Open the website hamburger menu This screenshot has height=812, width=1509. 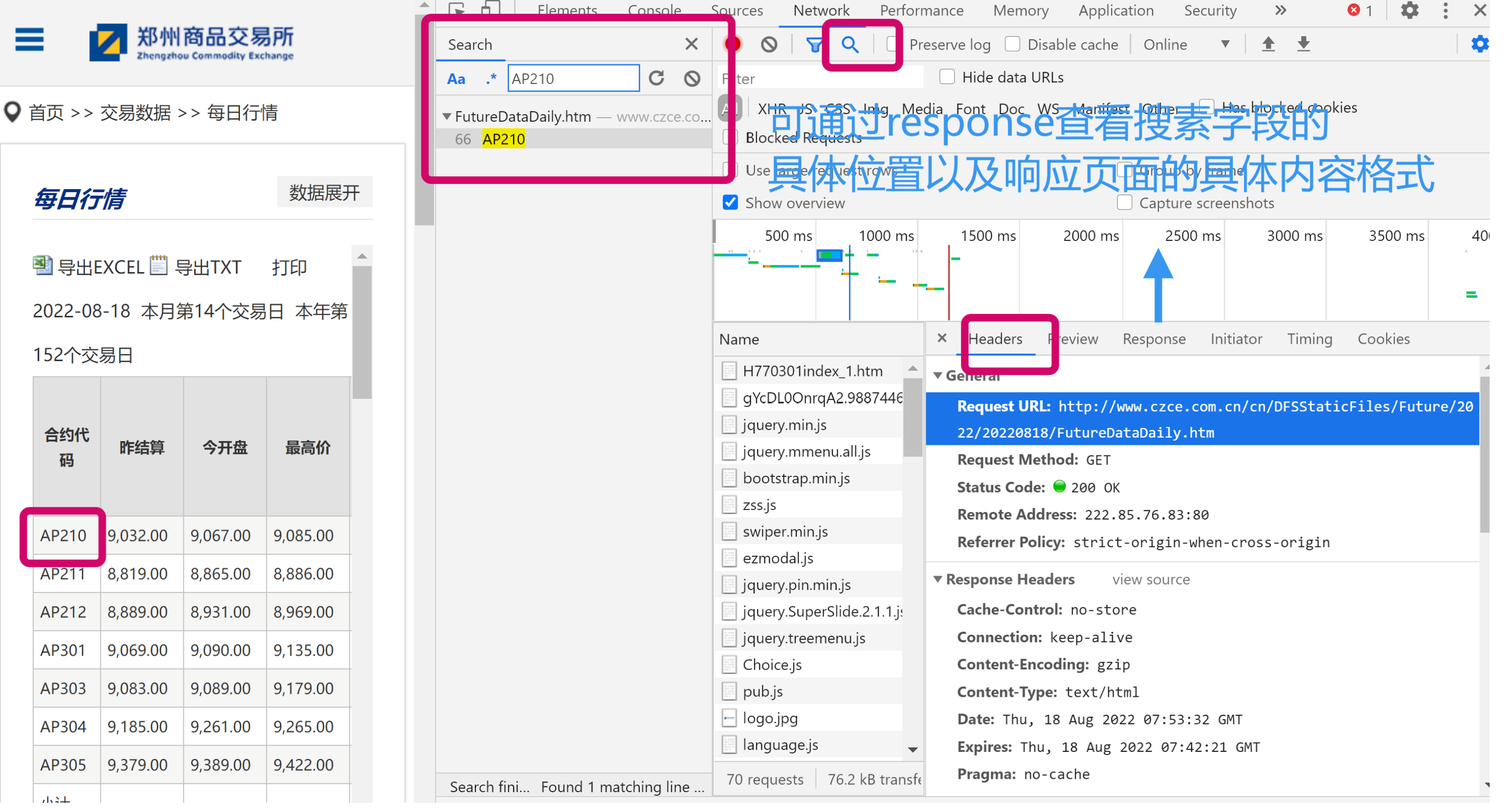[29, 40]
